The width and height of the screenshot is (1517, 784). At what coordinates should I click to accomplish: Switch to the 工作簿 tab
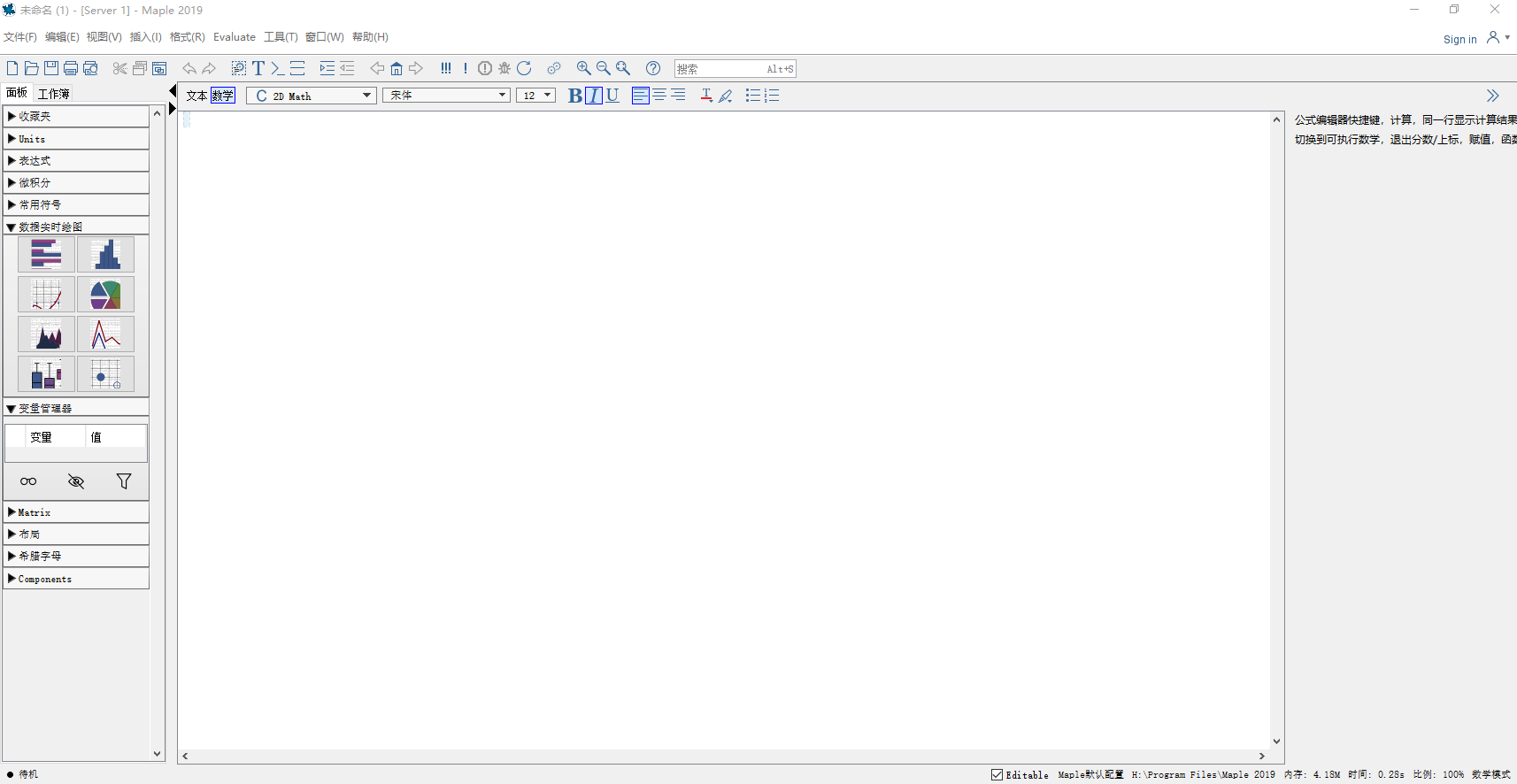(x=53, y=93)
